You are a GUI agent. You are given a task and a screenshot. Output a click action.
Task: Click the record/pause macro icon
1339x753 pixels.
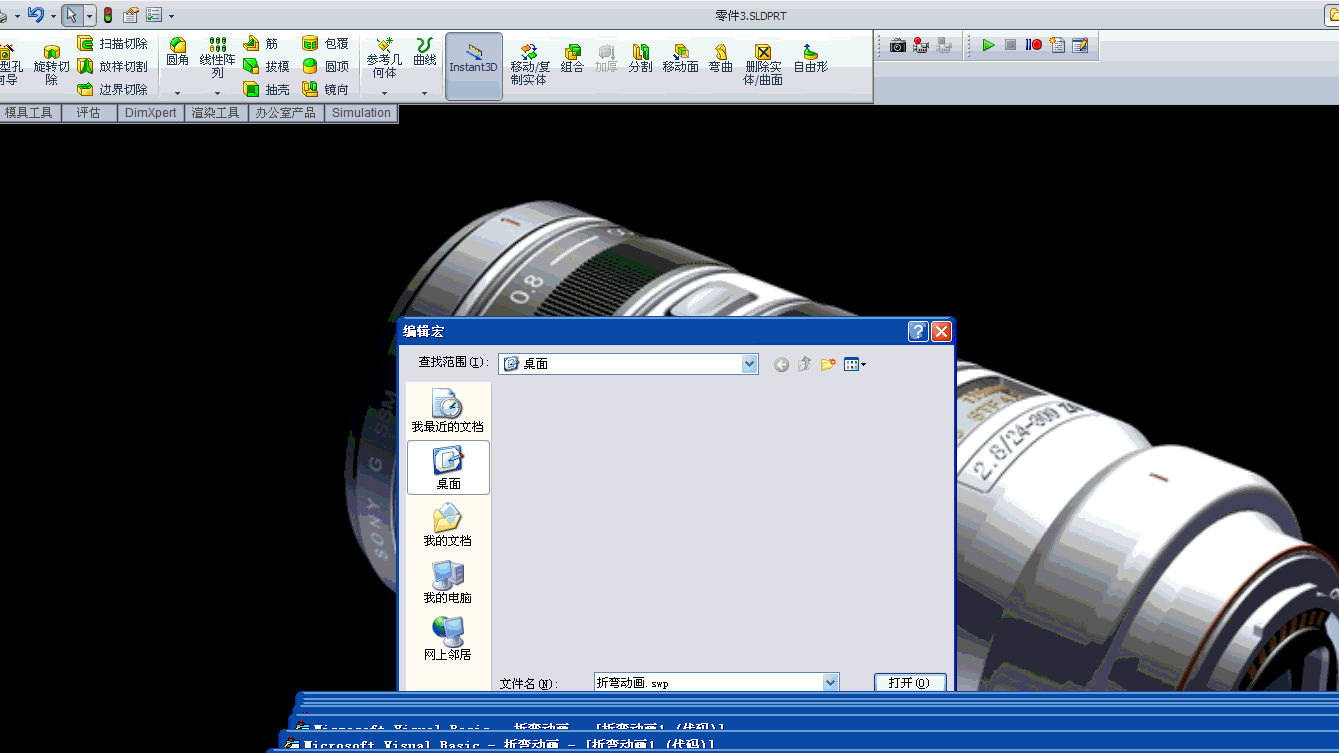[x=1034, y=45]
